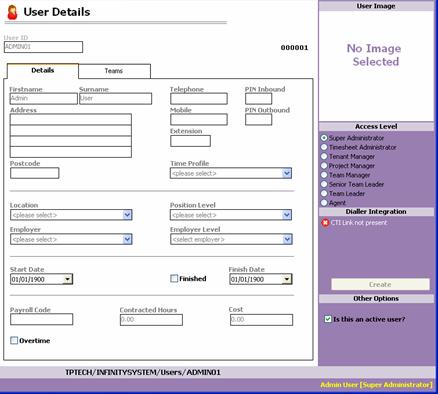Expand the Position Level dropdown
438x394 pixels.
click(x=287, y=215)
